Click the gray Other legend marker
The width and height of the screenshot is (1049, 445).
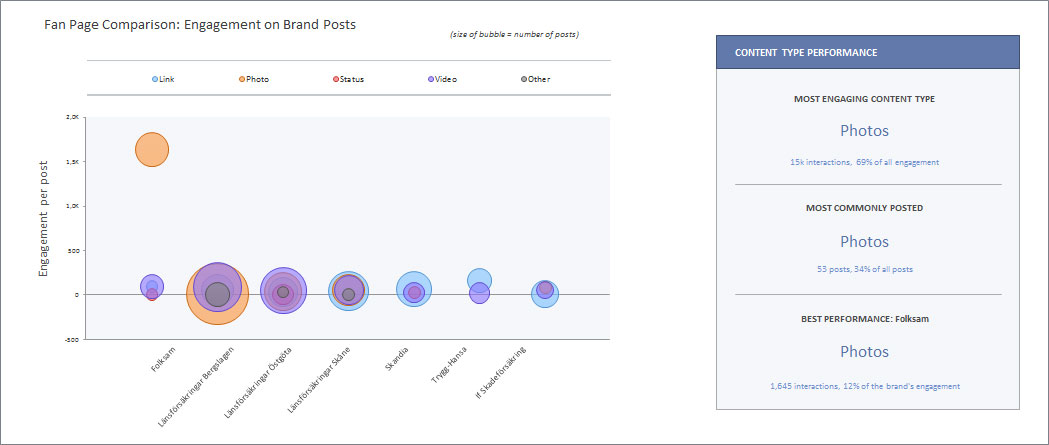tap(525, 79)
